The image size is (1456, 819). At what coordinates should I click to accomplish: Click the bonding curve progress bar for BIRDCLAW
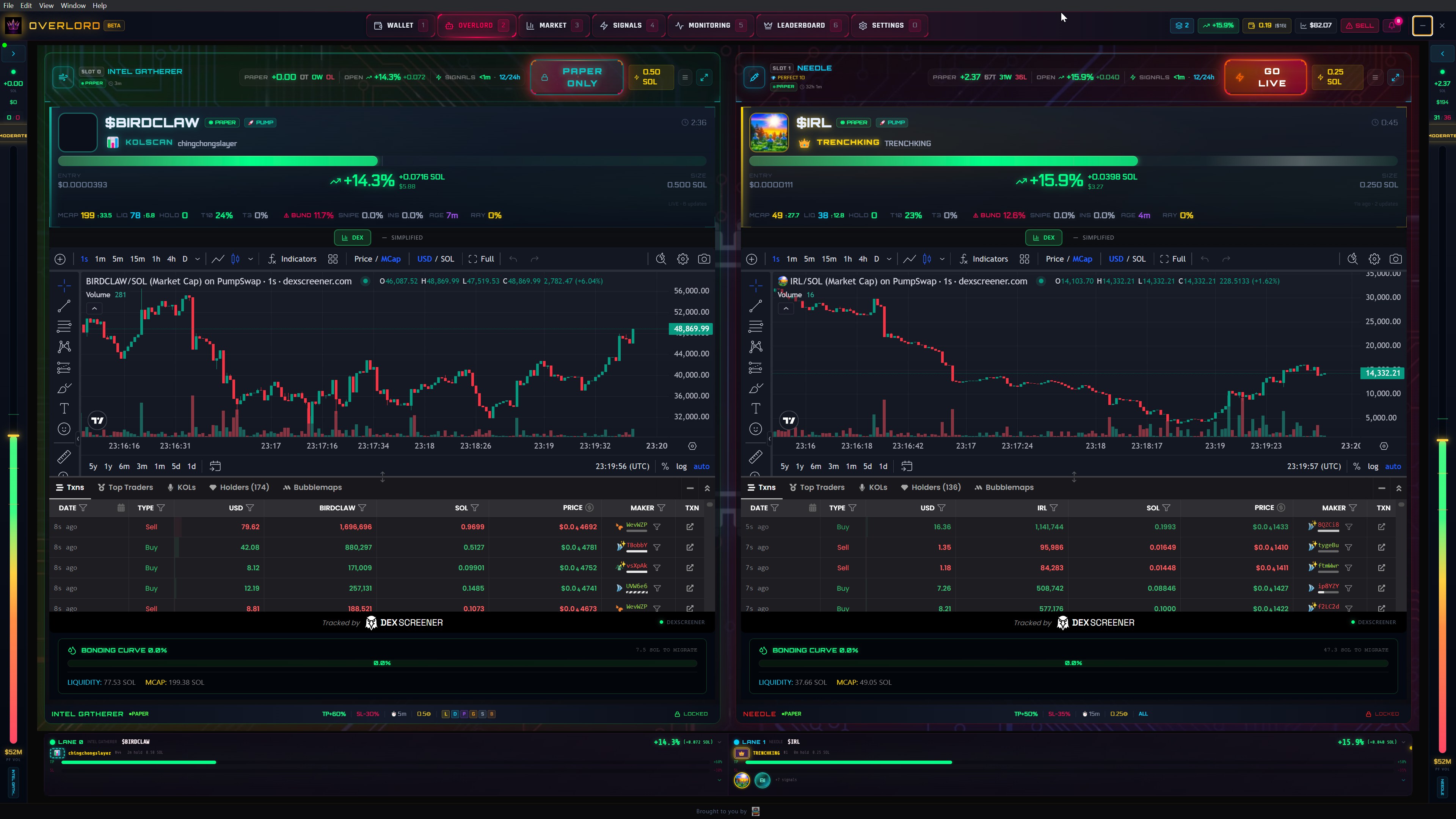383,662
